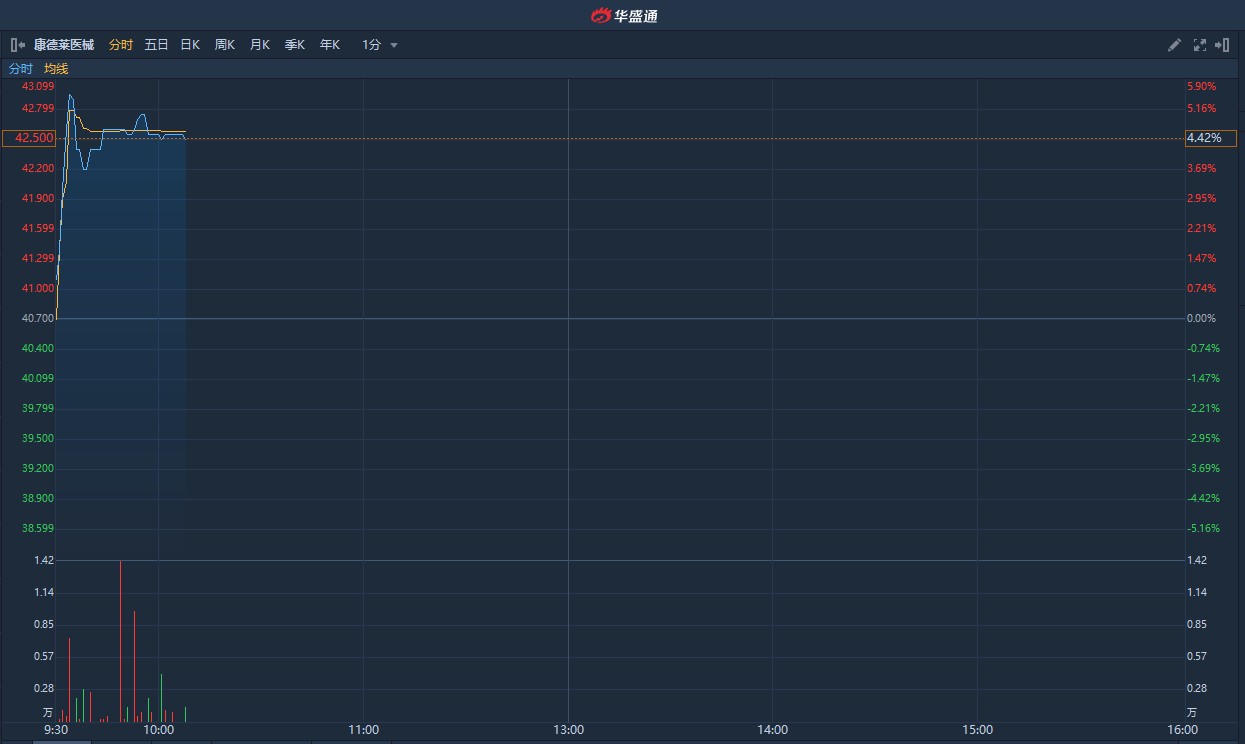Click the 16:00 time axis label
This screenshot has width=1245, height=744.
(x=1182, y=730)
